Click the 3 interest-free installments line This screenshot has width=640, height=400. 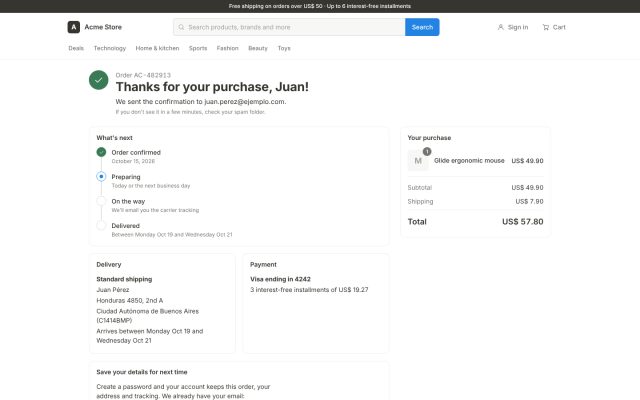click(309, 290)
